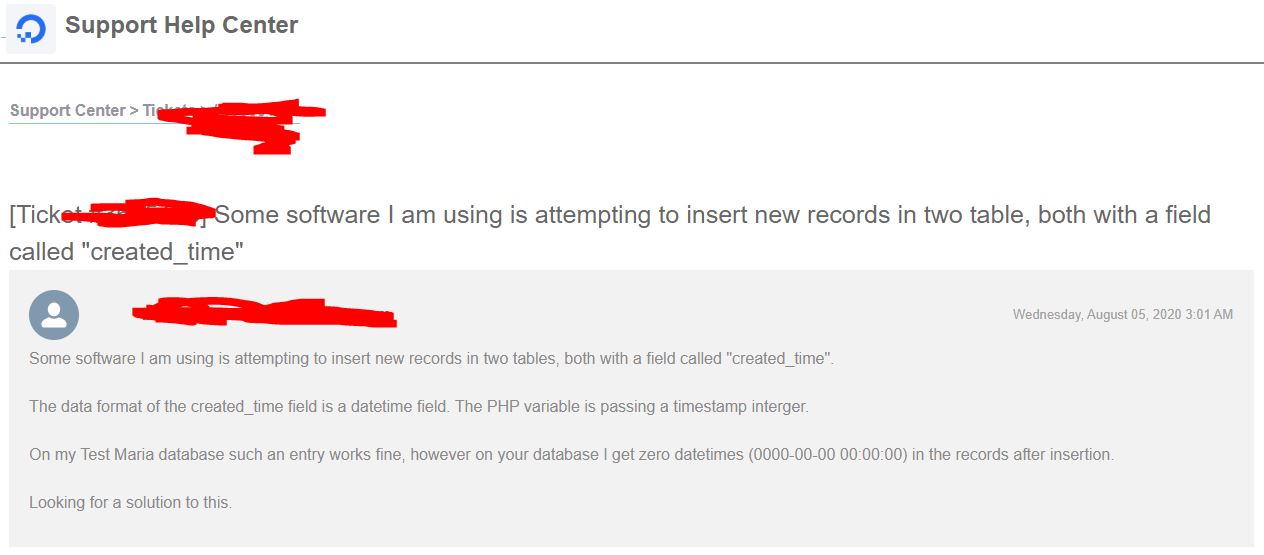Click the Wednesday, August 05, 2020 timestamp

tap(1122, 314)
